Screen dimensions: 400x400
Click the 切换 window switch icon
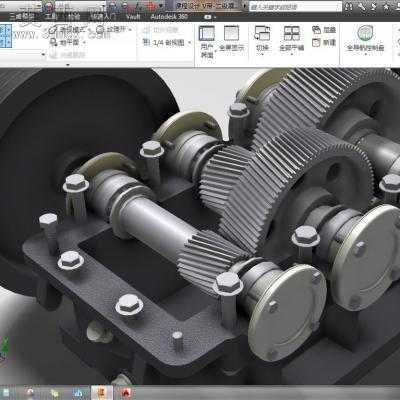(262, 33)
